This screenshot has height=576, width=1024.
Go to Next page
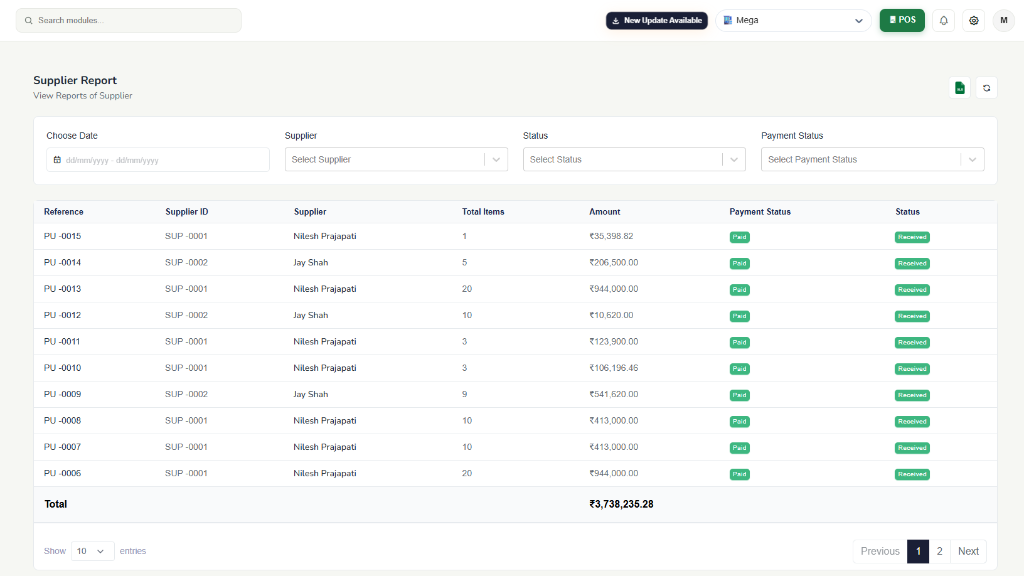point(968,551)
